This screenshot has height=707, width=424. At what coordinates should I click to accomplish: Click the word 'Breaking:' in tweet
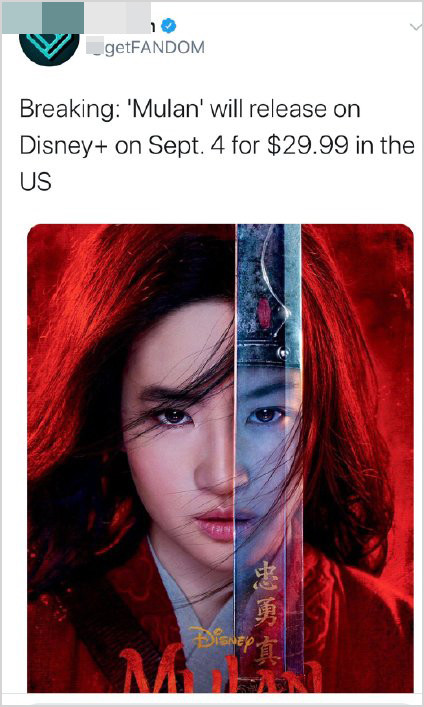(68, 111)
